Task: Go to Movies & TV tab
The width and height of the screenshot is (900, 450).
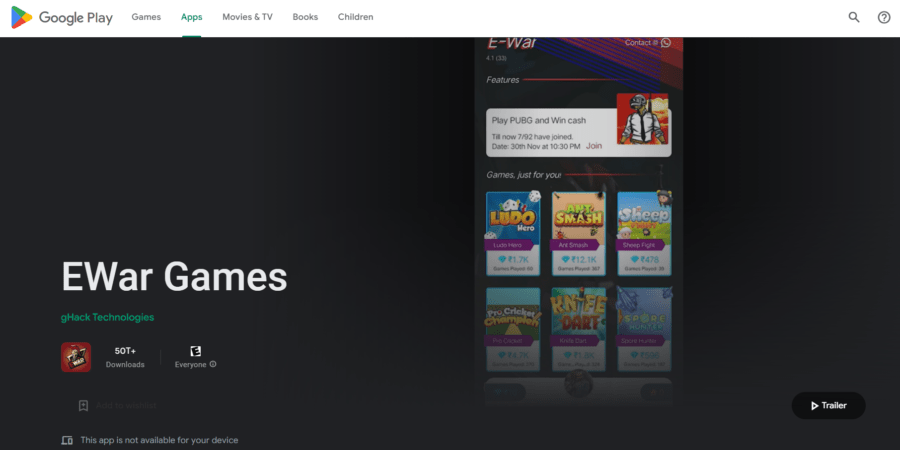Action: (247, 17)
